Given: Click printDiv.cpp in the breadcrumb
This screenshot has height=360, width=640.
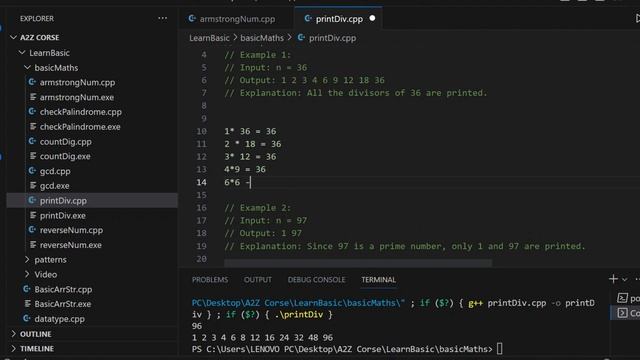Looking at the screenshot, I should click(x=332, y=38).
